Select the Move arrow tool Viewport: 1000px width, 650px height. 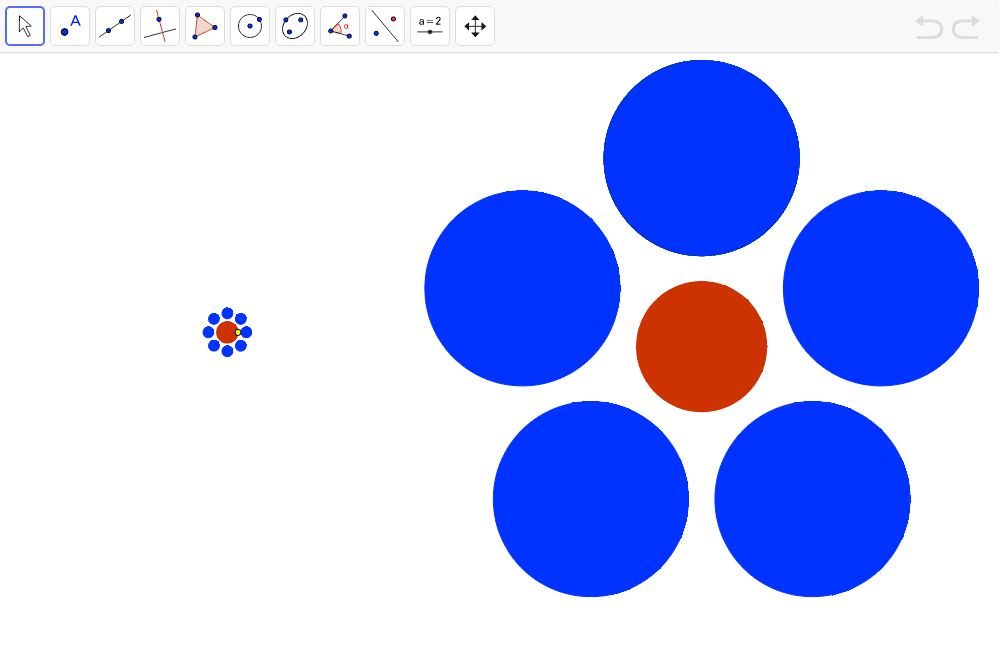click(25, 26)
